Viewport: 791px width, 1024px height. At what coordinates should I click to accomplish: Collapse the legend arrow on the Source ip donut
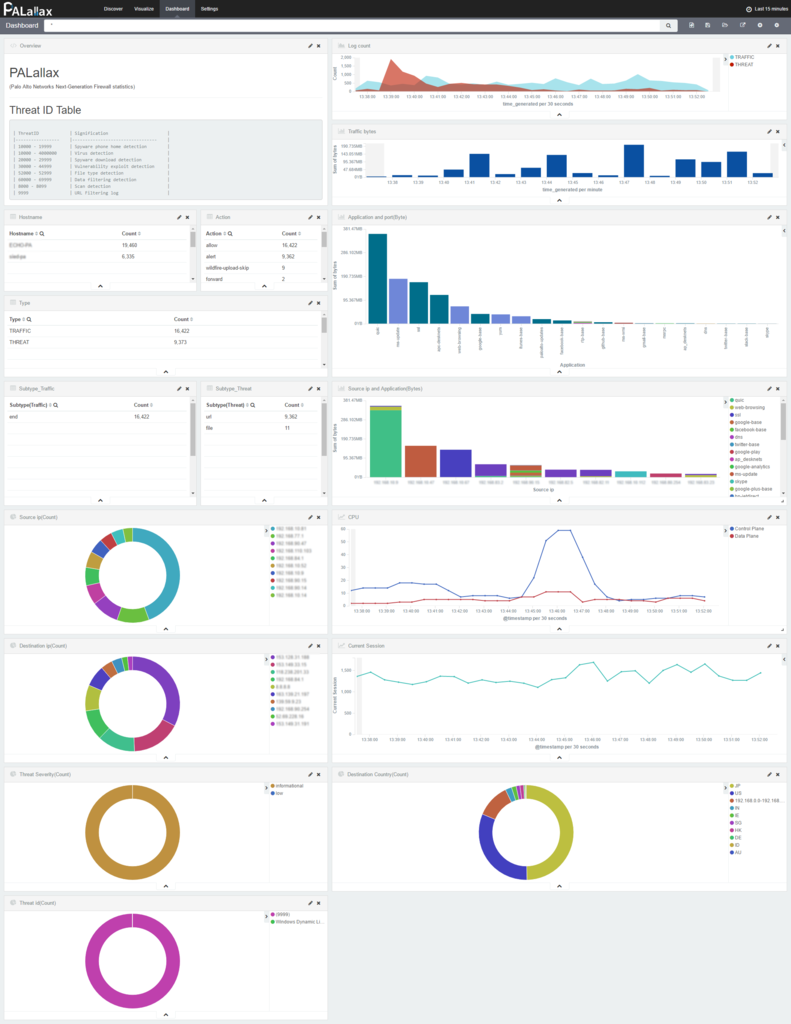pos(266,530)
